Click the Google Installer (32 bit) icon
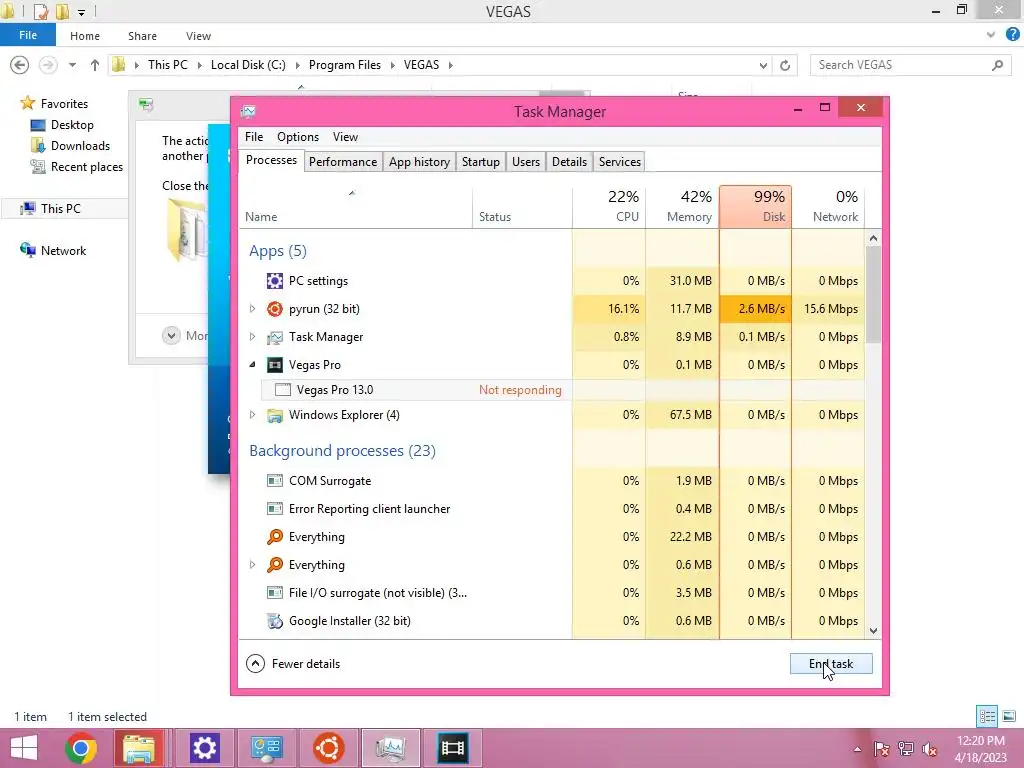This screenshot has width=1024, height=768. pos(275,621)
